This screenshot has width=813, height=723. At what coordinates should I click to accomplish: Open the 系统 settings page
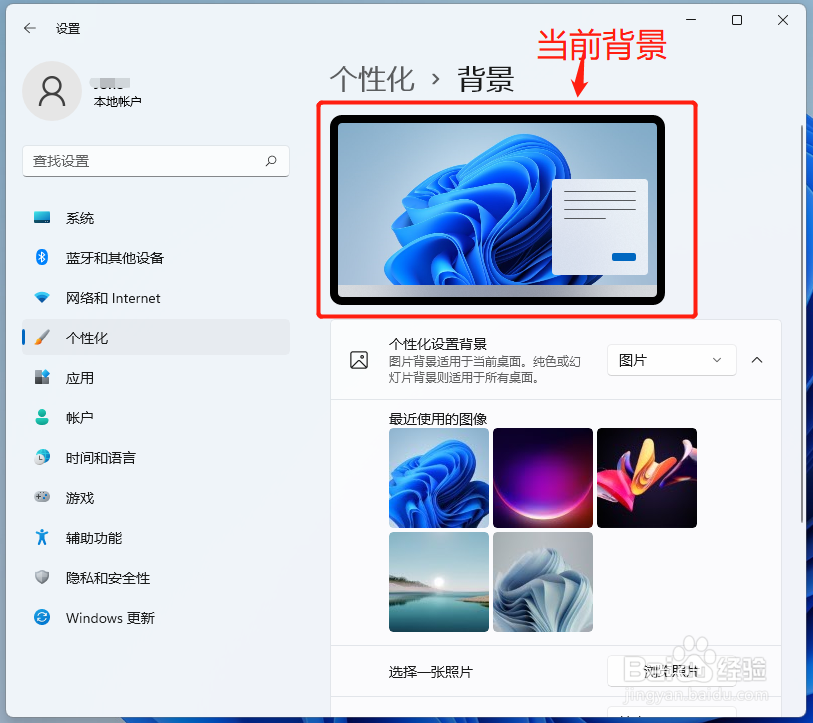point(156,218)
